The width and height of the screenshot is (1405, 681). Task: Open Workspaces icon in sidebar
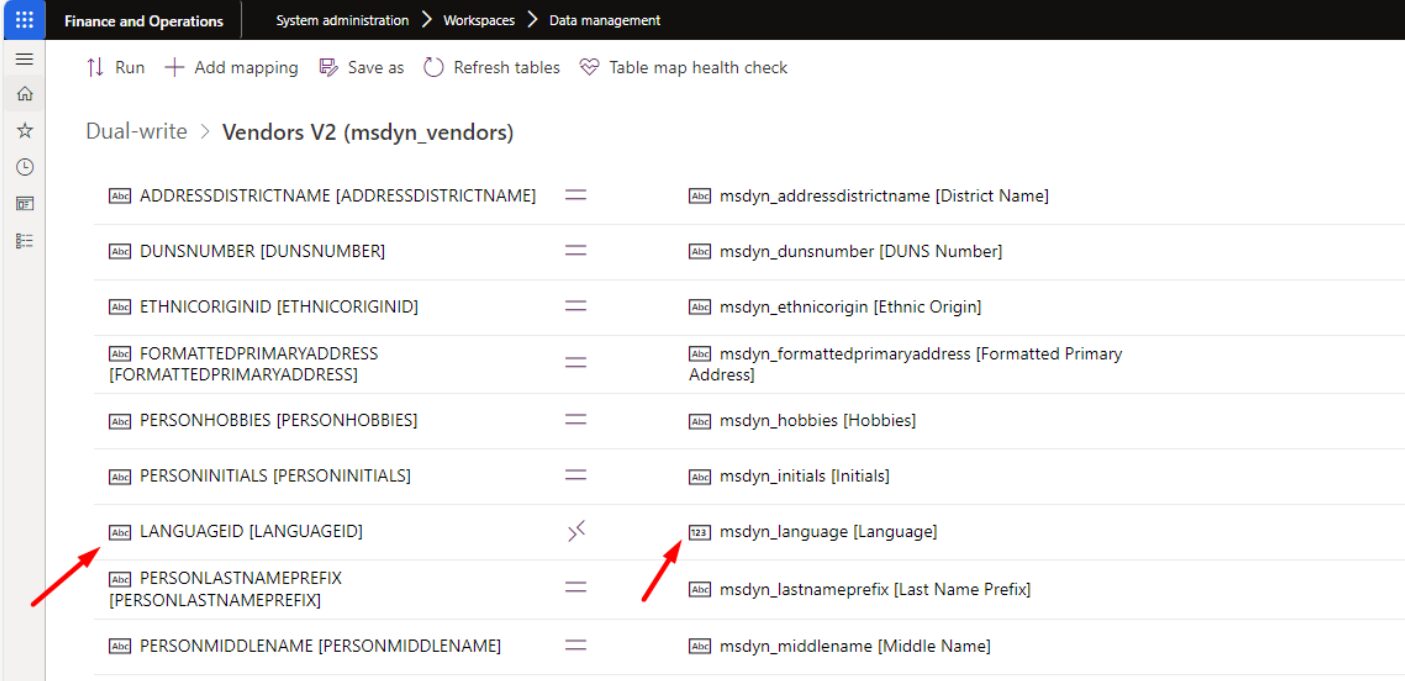tap(25, 204)
